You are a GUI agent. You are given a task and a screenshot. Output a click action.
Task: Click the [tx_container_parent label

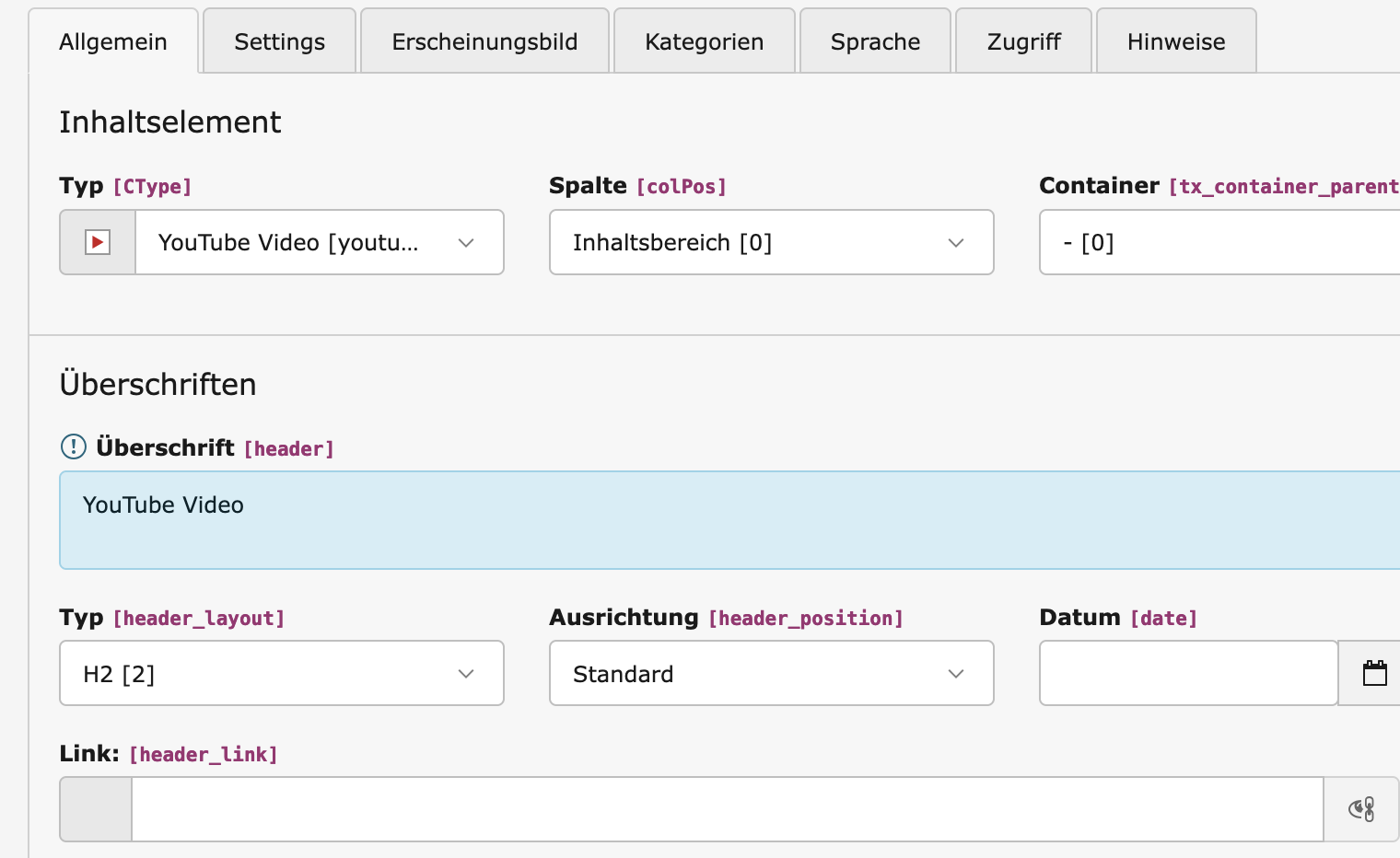(1284, 187)
